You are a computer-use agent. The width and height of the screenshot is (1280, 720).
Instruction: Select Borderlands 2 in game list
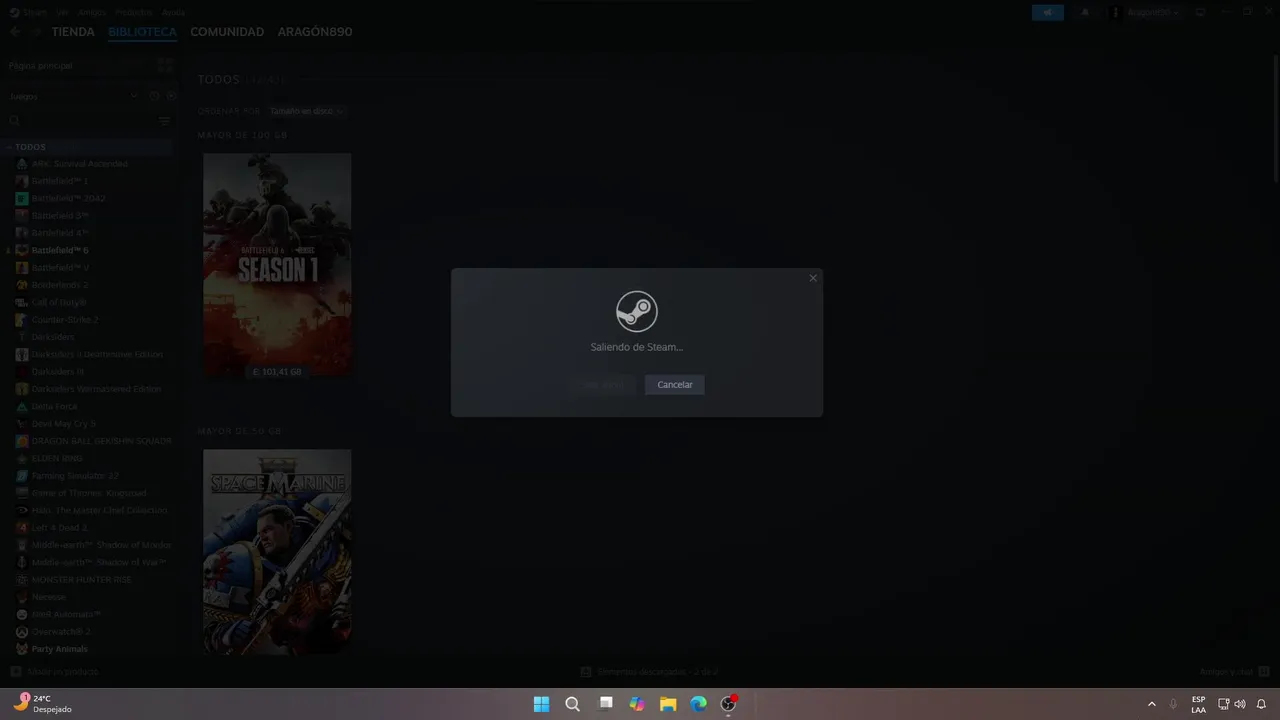tap(60, 285)
